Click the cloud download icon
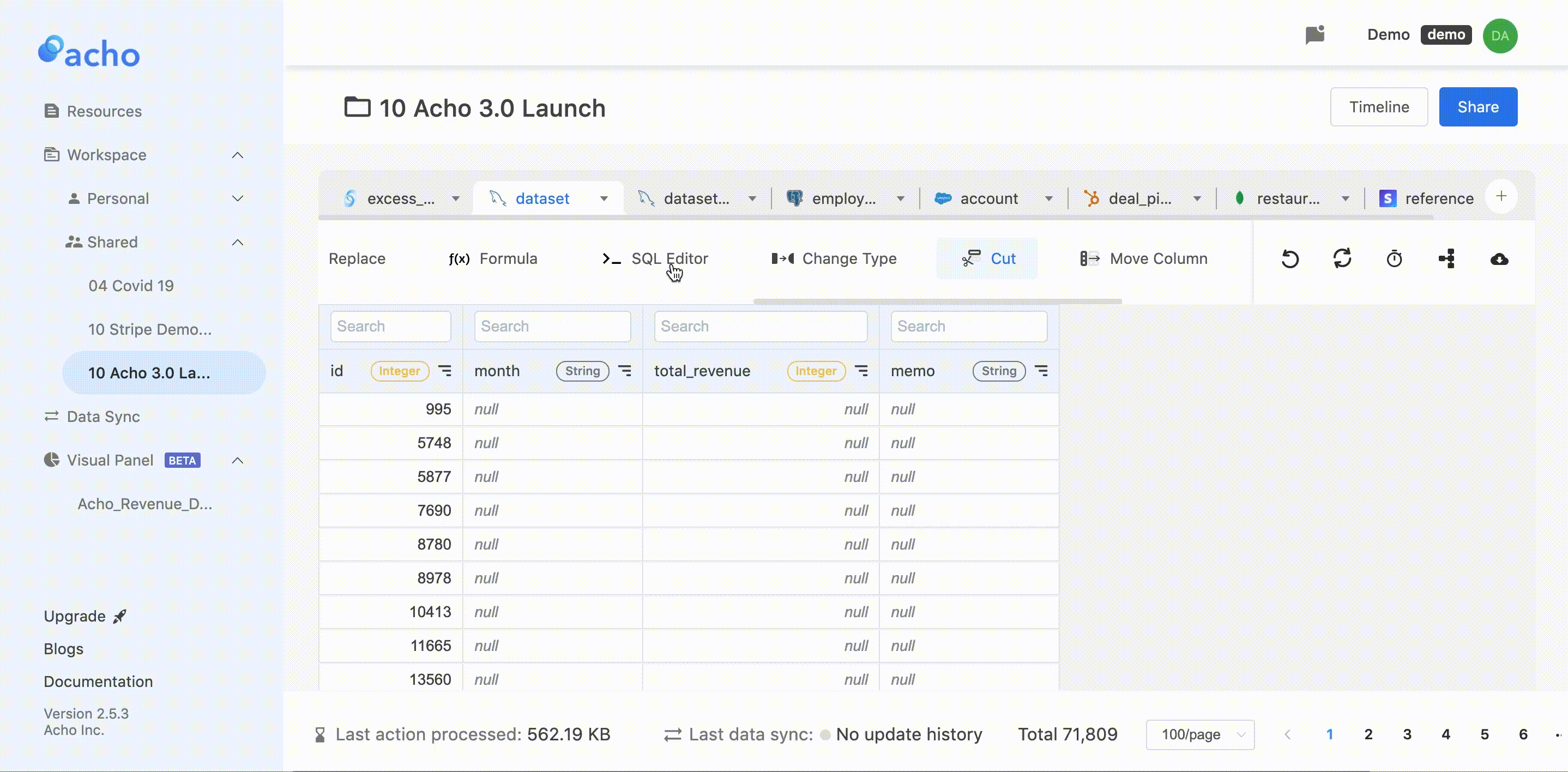 pyautogui.click(x=1499, y=259)
